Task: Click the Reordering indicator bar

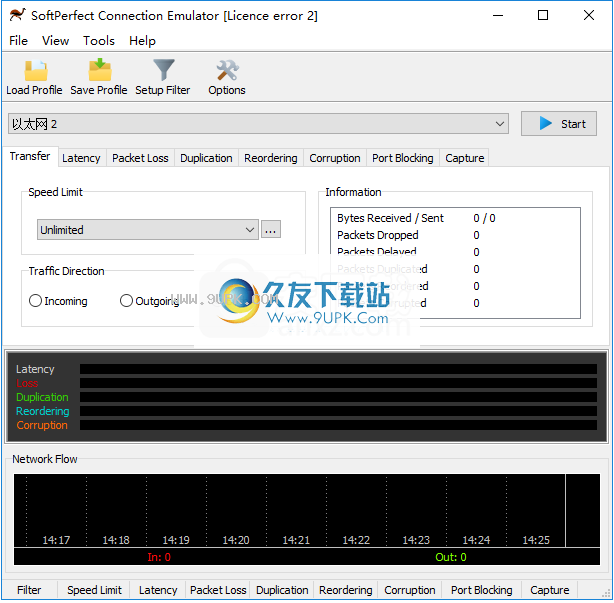Action: coord(338,411)
